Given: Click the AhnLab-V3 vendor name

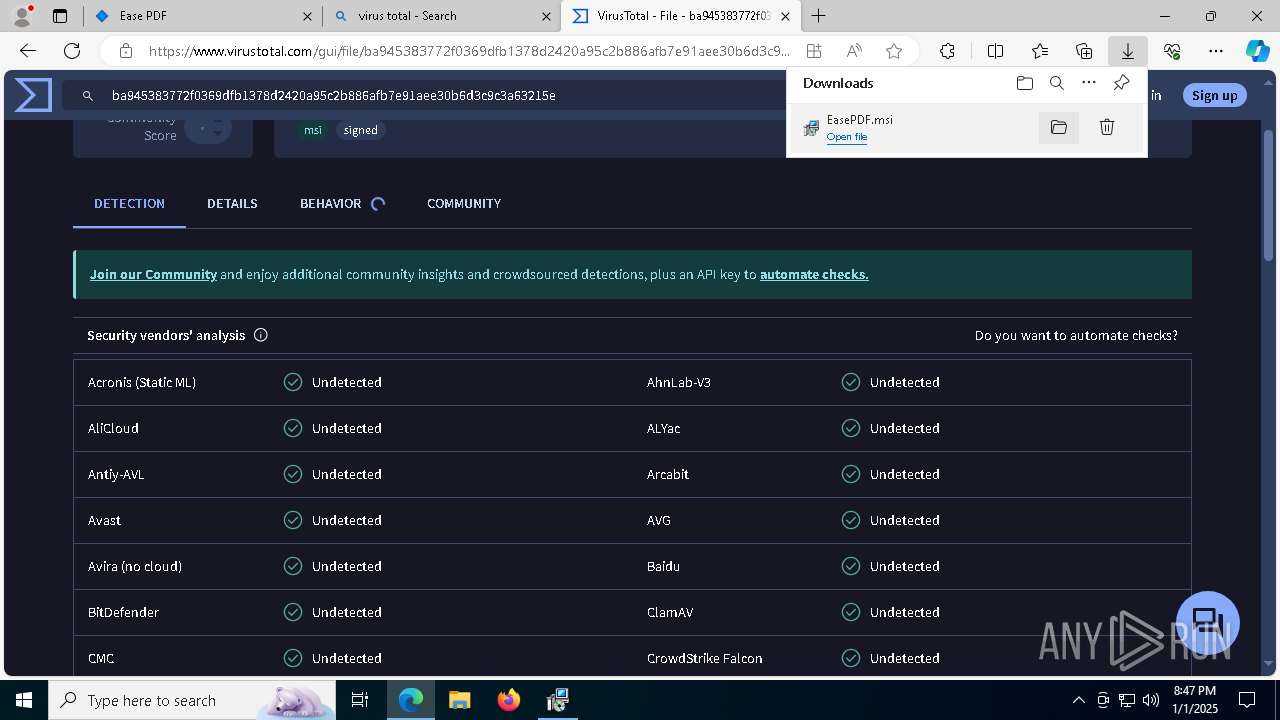Looking at the screenshot, I should click(x=679, y=382).
